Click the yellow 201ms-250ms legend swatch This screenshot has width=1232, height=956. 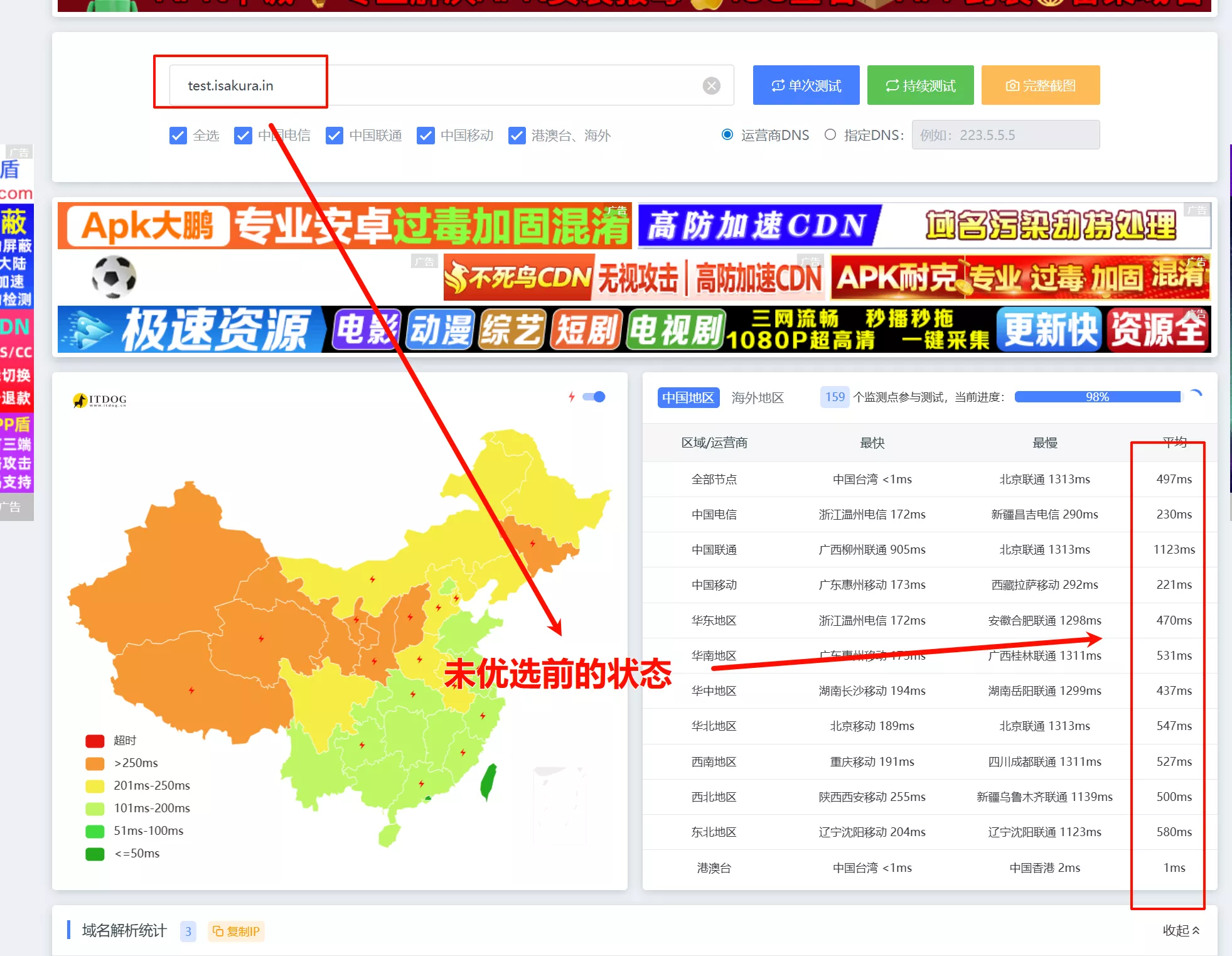point(95,786)
